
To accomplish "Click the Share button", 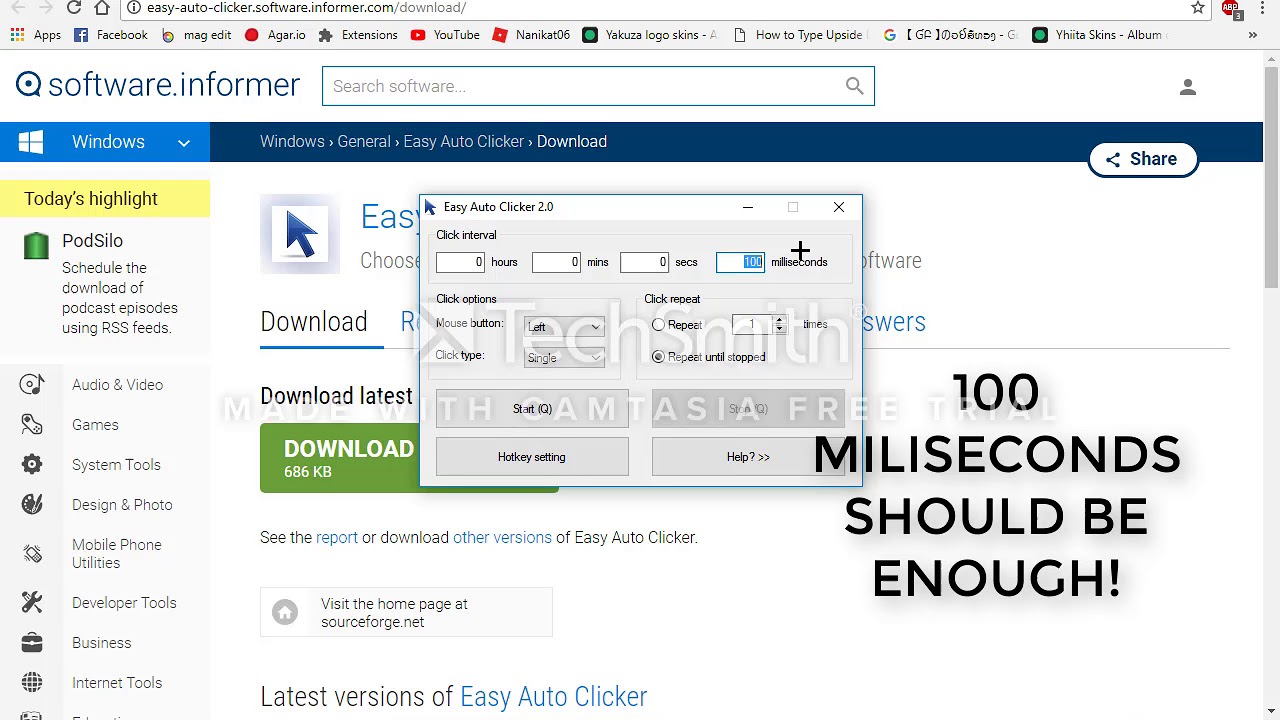I will [x=1142, y=159].
